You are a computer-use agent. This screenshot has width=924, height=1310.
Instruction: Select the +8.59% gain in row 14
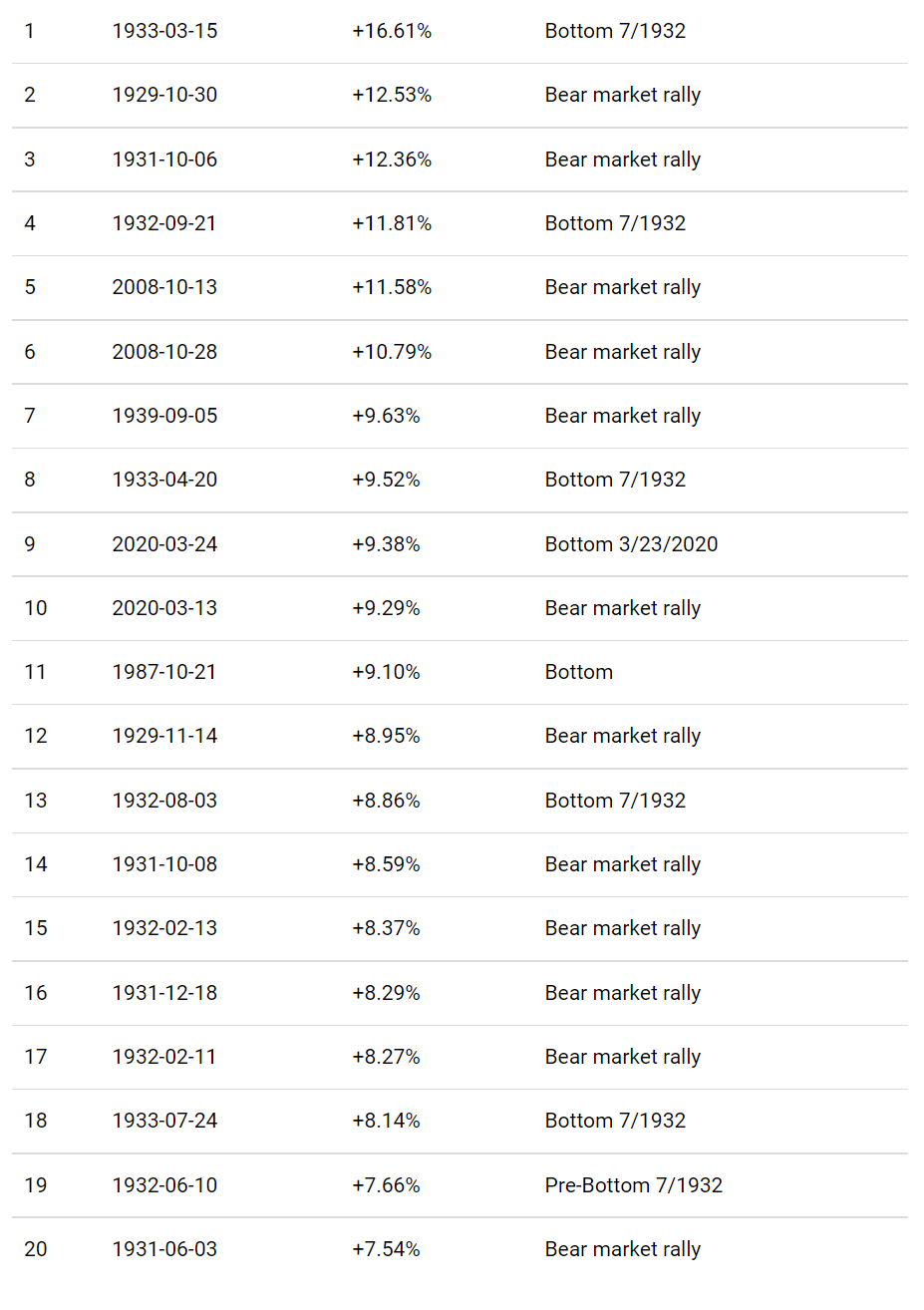pyautogui.click(x=386, y=864)
